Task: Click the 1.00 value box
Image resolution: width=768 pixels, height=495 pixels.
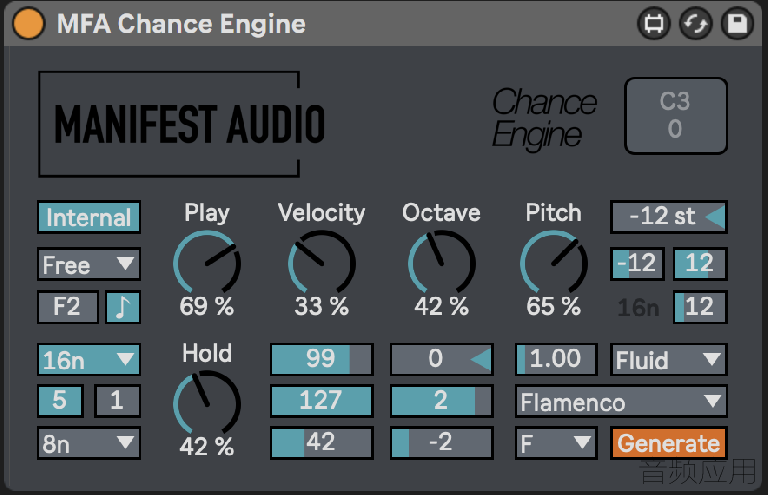Action: [x=556, y=359]
